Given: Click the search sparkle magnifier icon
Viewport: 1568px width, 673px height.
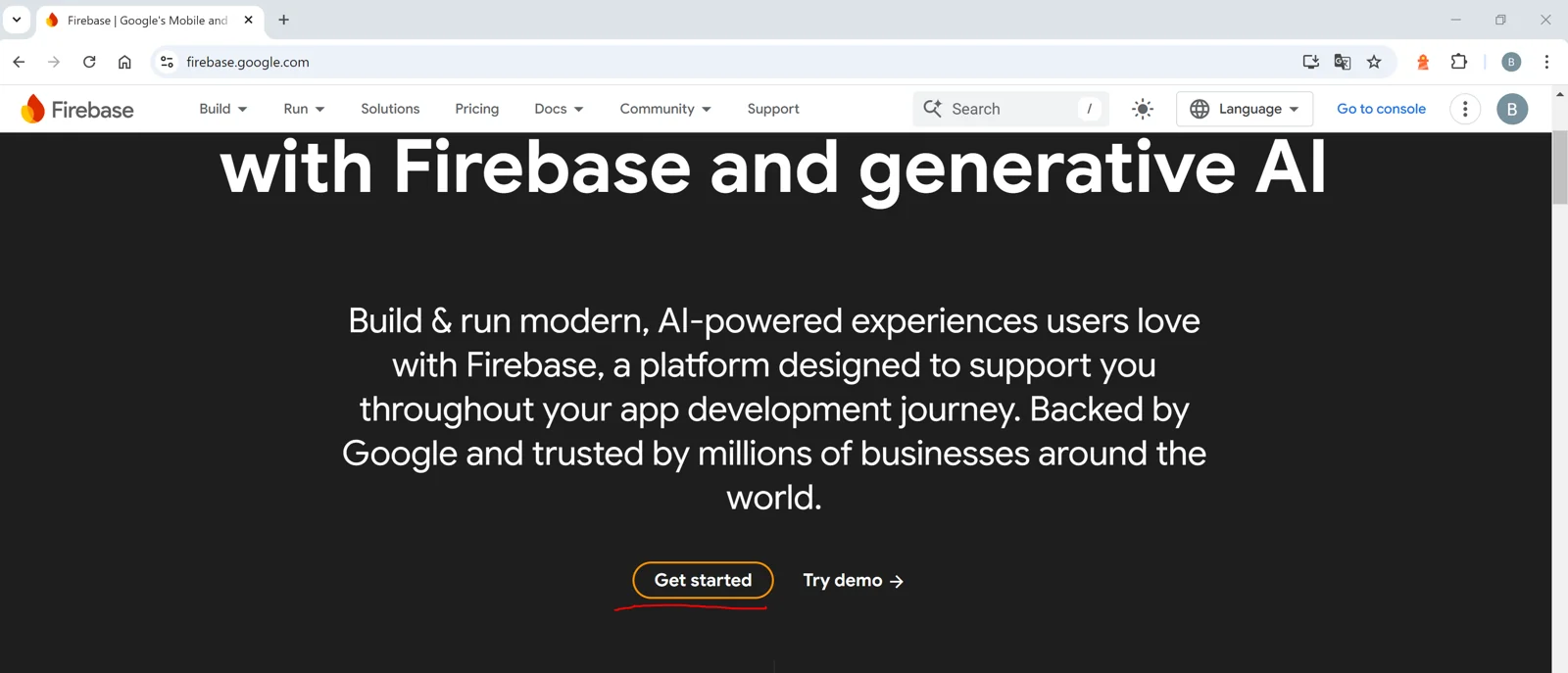Looking at the screenshot, I should 933,108.
